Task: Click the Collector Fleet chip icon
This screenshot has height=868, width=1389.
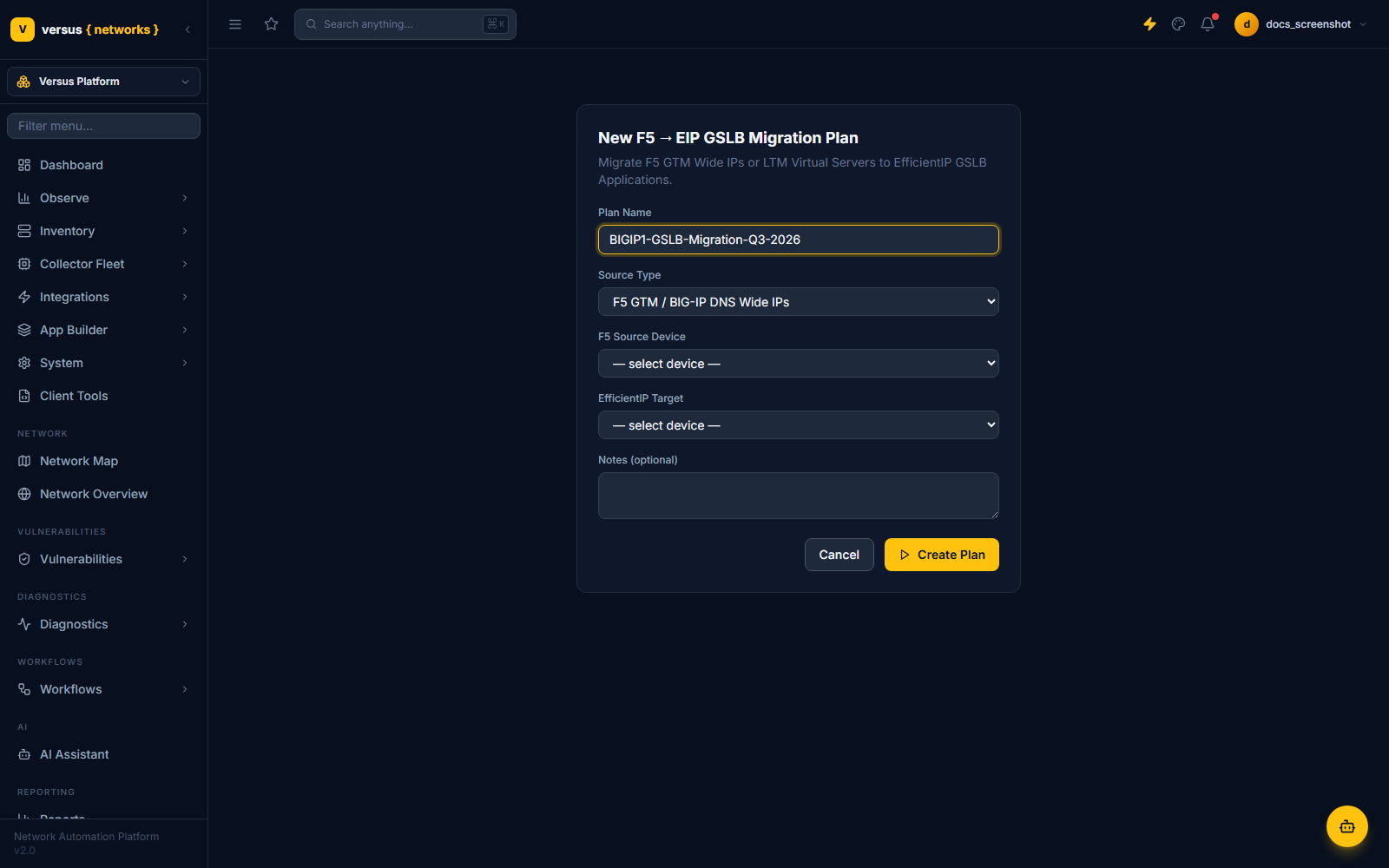Action: (24, 264)
